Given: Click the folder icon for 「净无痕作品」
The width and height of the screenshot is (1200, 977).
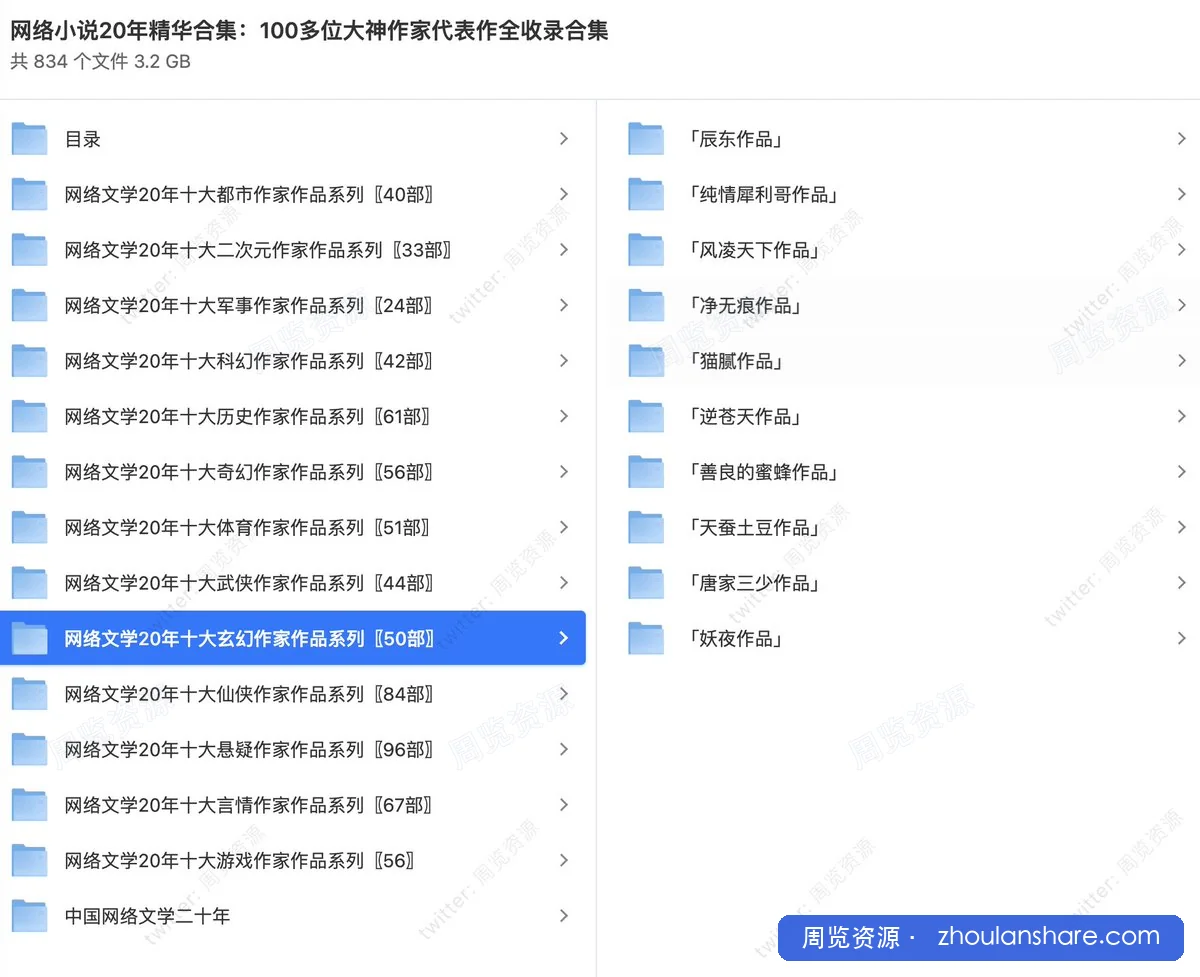Looking at the screenshot, I should click(646, 305).
